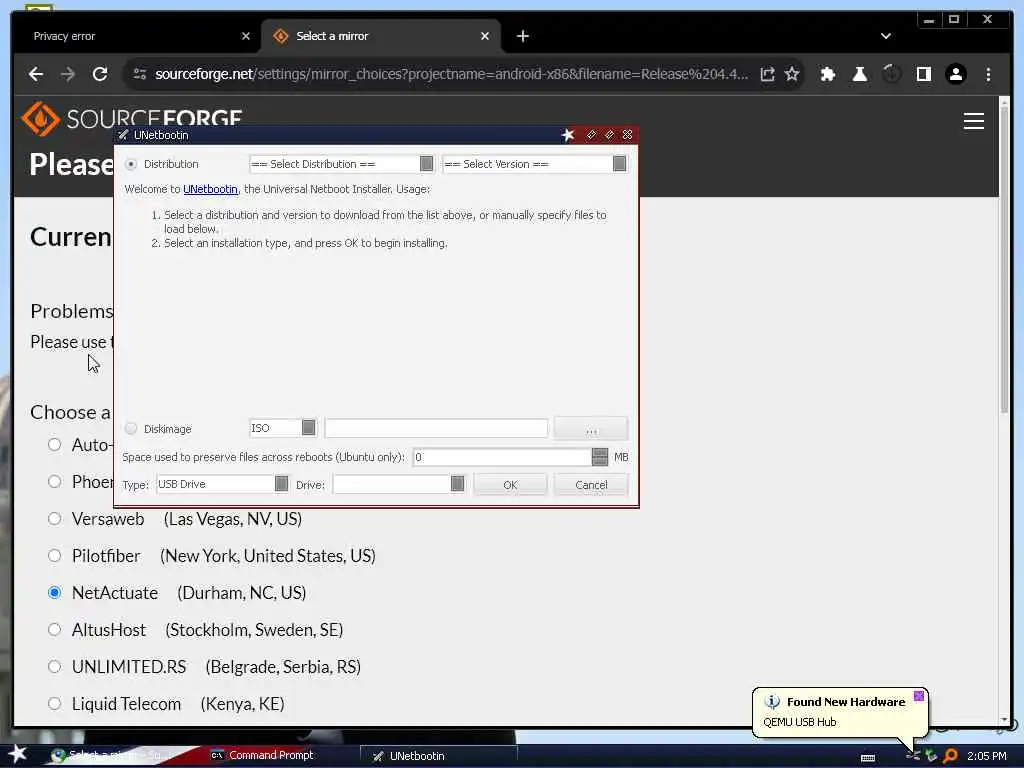The height and width of the screenshot is (768, 1024).
Task: Open UNetbootin taskbar button
Action: click(x=439, y=756)
